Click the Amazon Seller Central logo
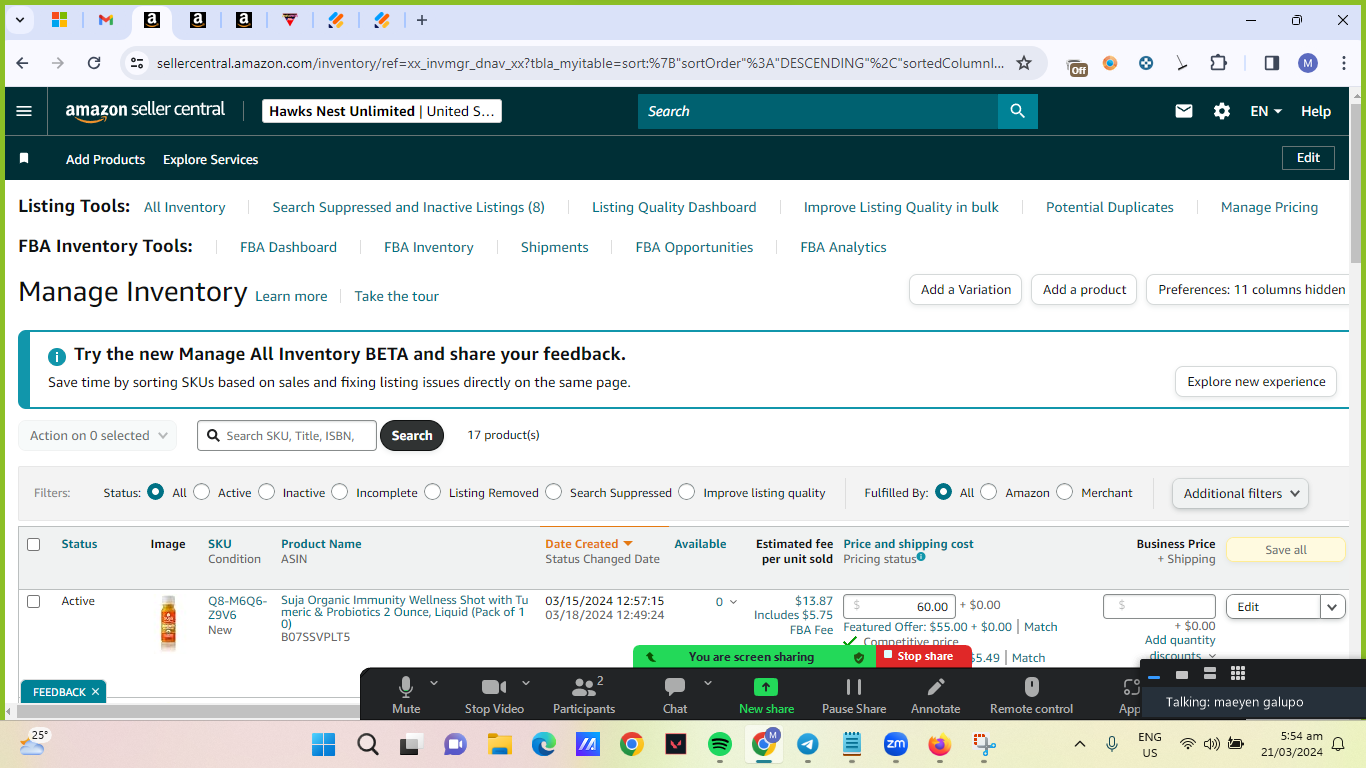The width and height of the screenshot is (1366, 768). point(146,111)
